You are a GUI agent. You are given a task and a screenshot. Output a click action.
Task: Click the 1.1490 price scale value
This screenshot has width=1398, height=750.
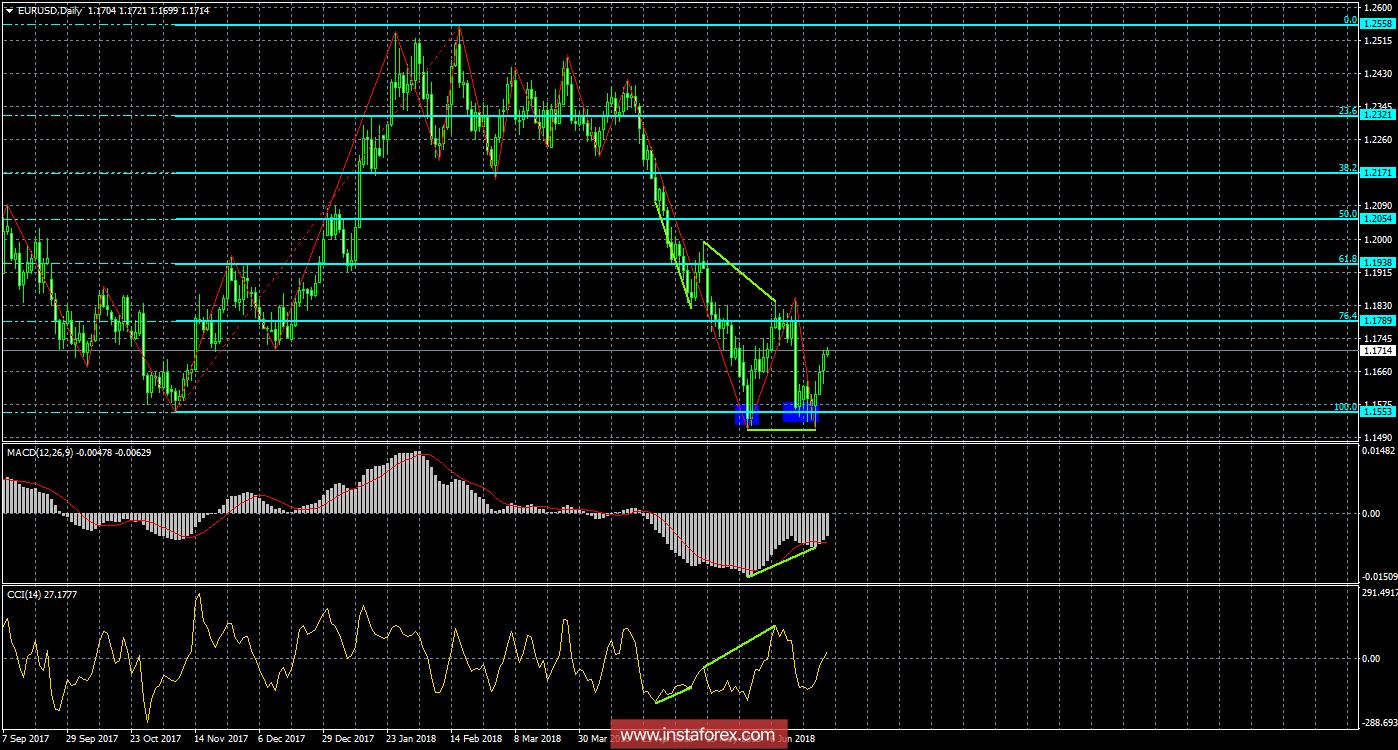pyautogui.click(x=1378, y=438)
